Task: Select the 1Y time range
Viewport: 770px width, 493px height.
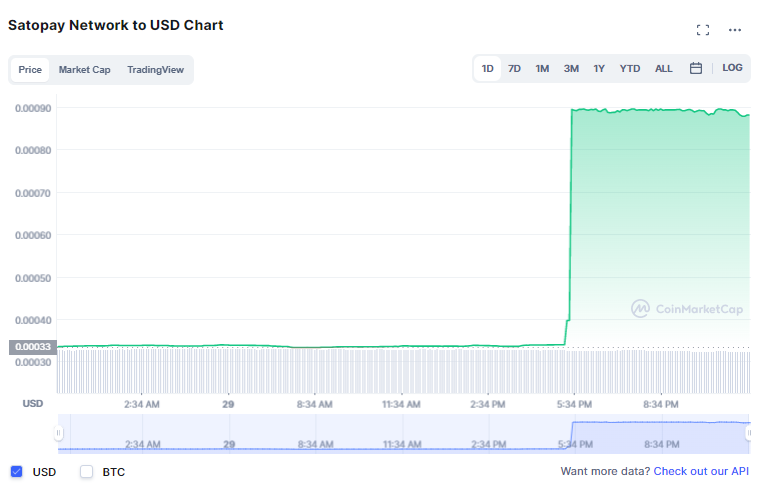Action: click(599, 69)
